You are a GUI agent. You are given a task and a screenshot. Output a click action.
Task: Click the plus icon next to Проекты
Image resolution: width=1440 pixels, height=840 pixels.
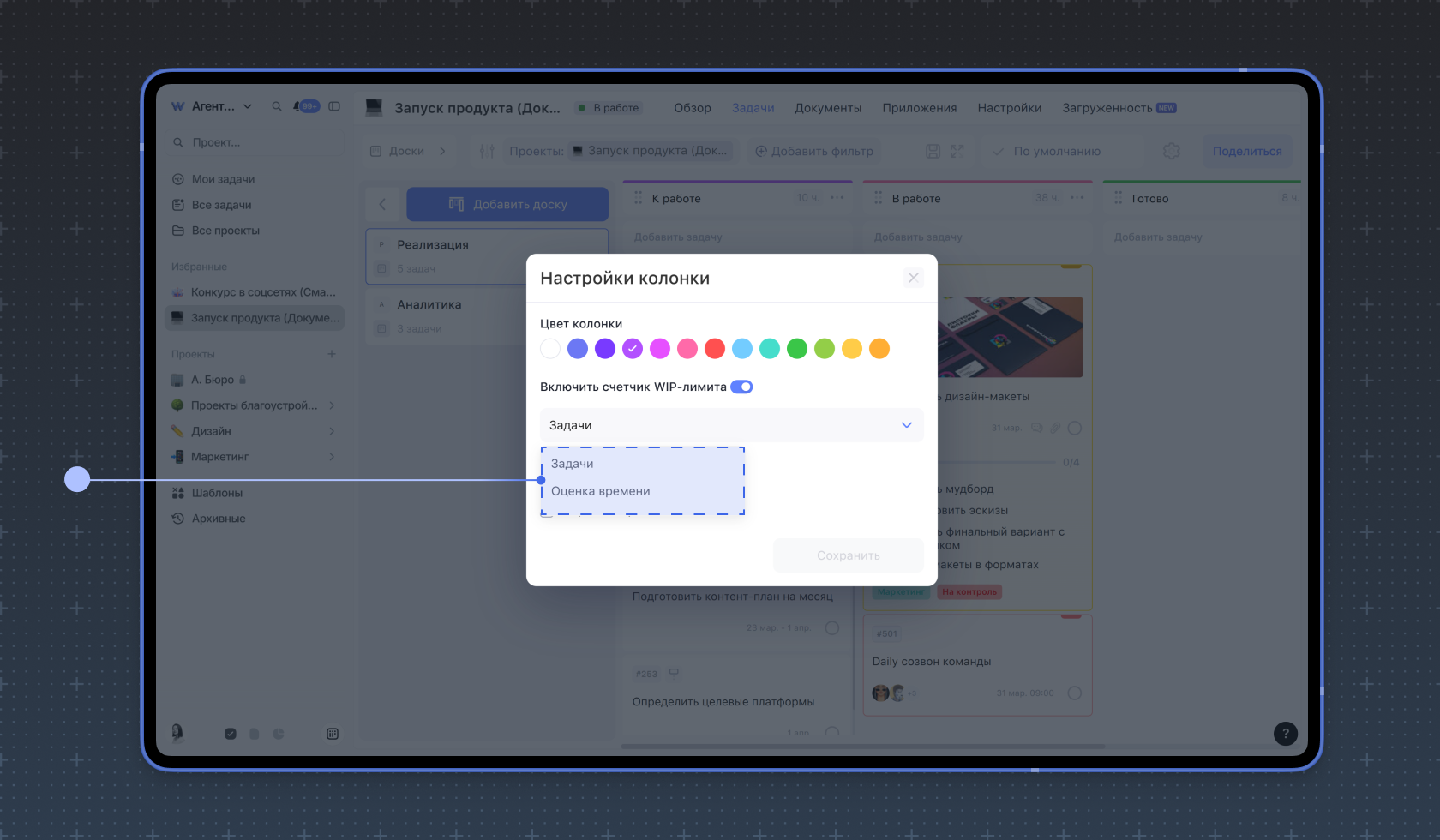332,354
